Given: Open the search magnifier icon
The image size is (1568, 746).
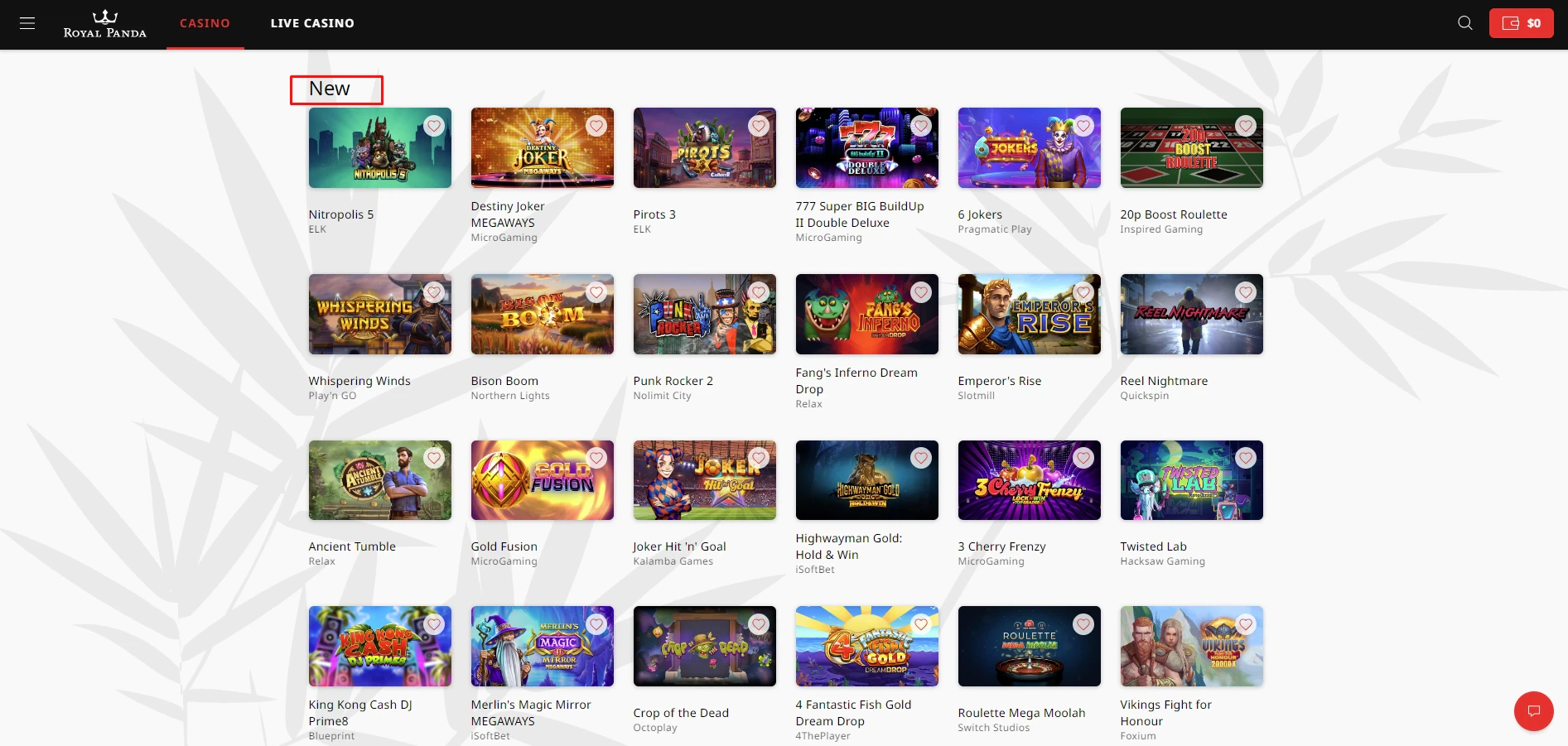Looking at the screenshot, I should coord(1465,23).
